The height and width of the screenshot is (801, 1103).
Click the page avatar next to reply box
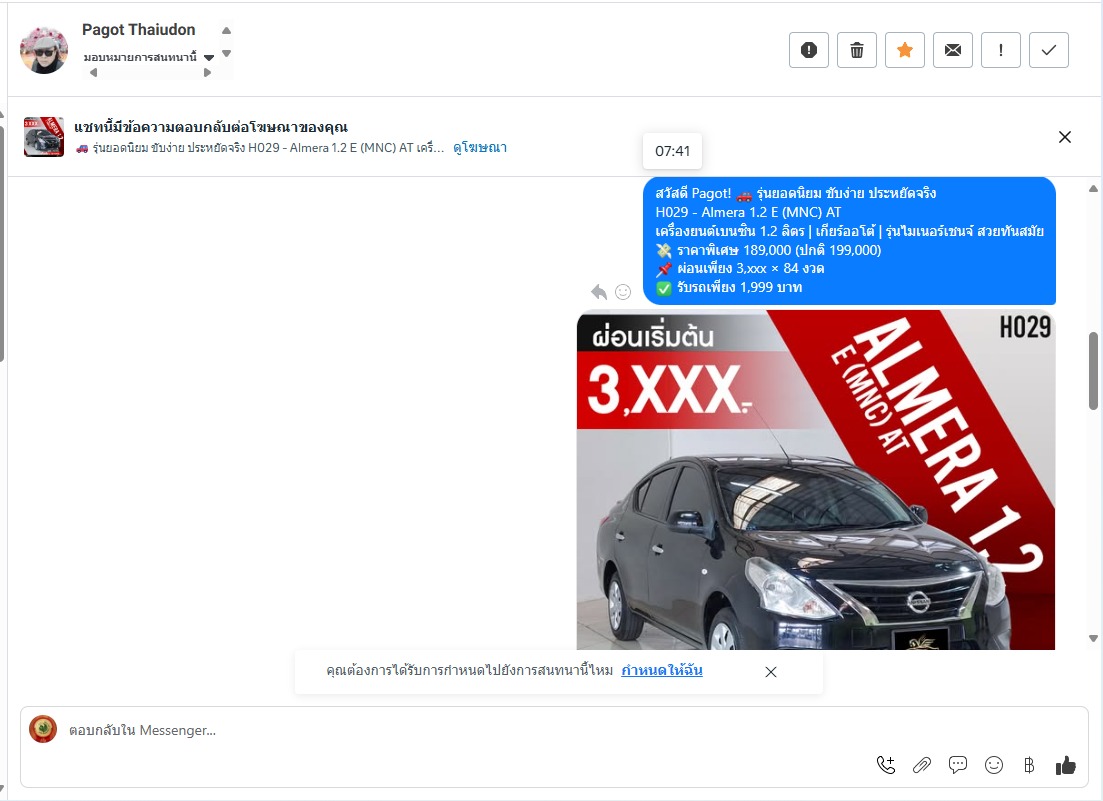click(43, 729)
